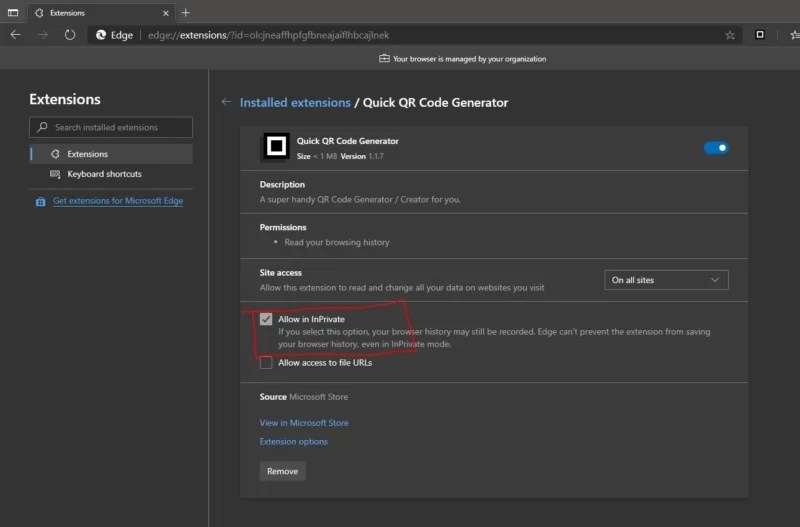Add this page to favorites with star
Screen dimensions: 800x527
730,35
